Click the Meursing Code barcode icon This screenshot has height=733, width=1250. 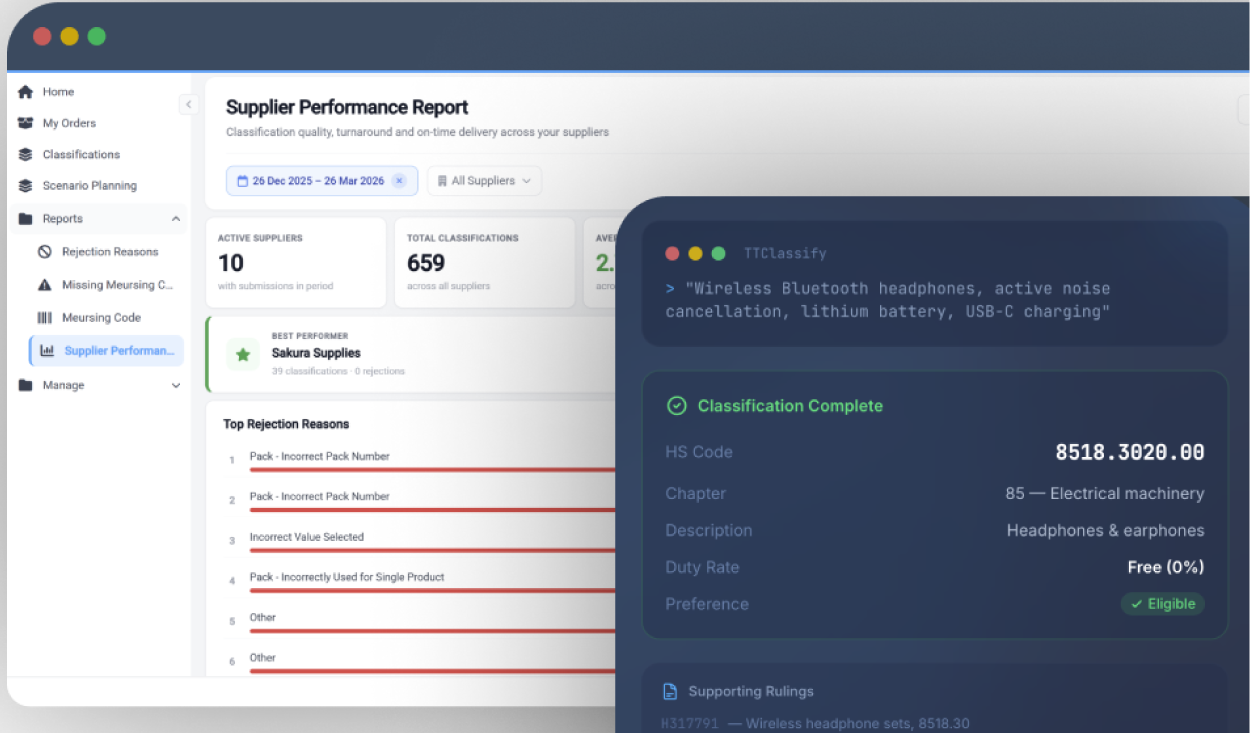[x=45, y=318]
